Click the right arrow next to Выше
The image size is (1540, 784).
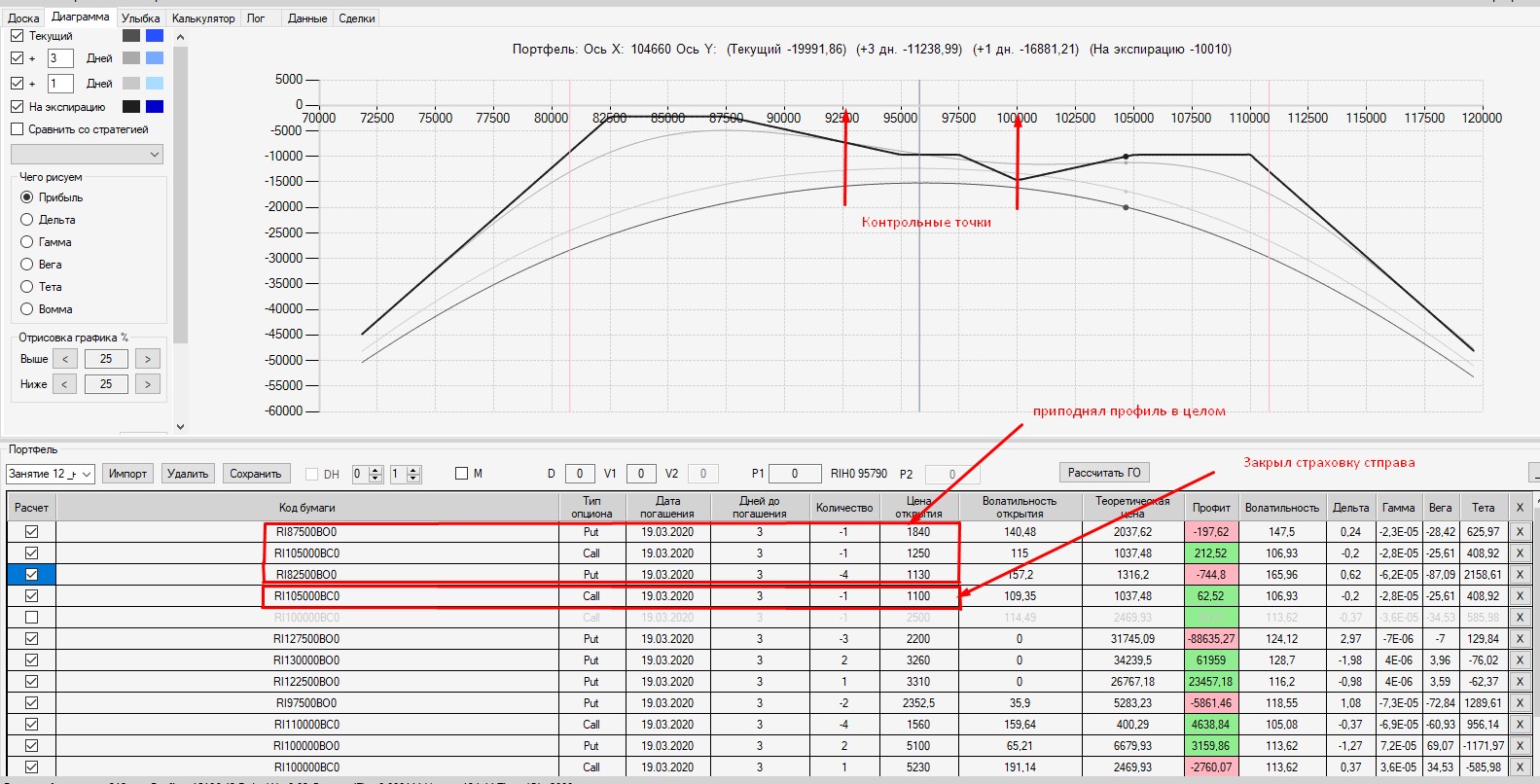(x=148, y=359)
